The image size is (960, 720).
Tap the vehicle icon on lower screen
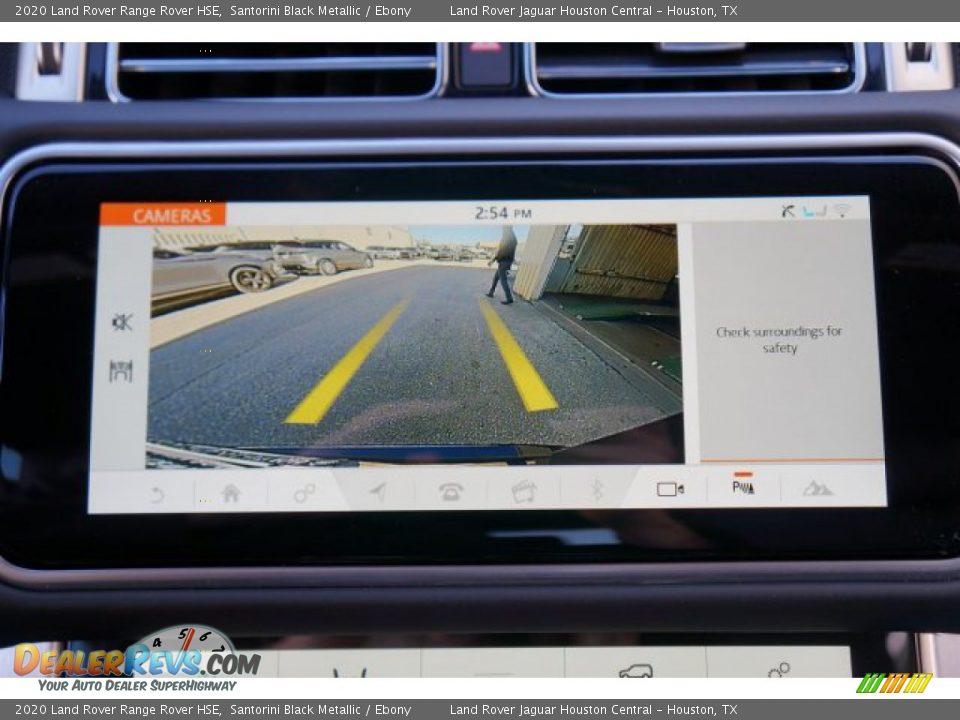[636, 671]
